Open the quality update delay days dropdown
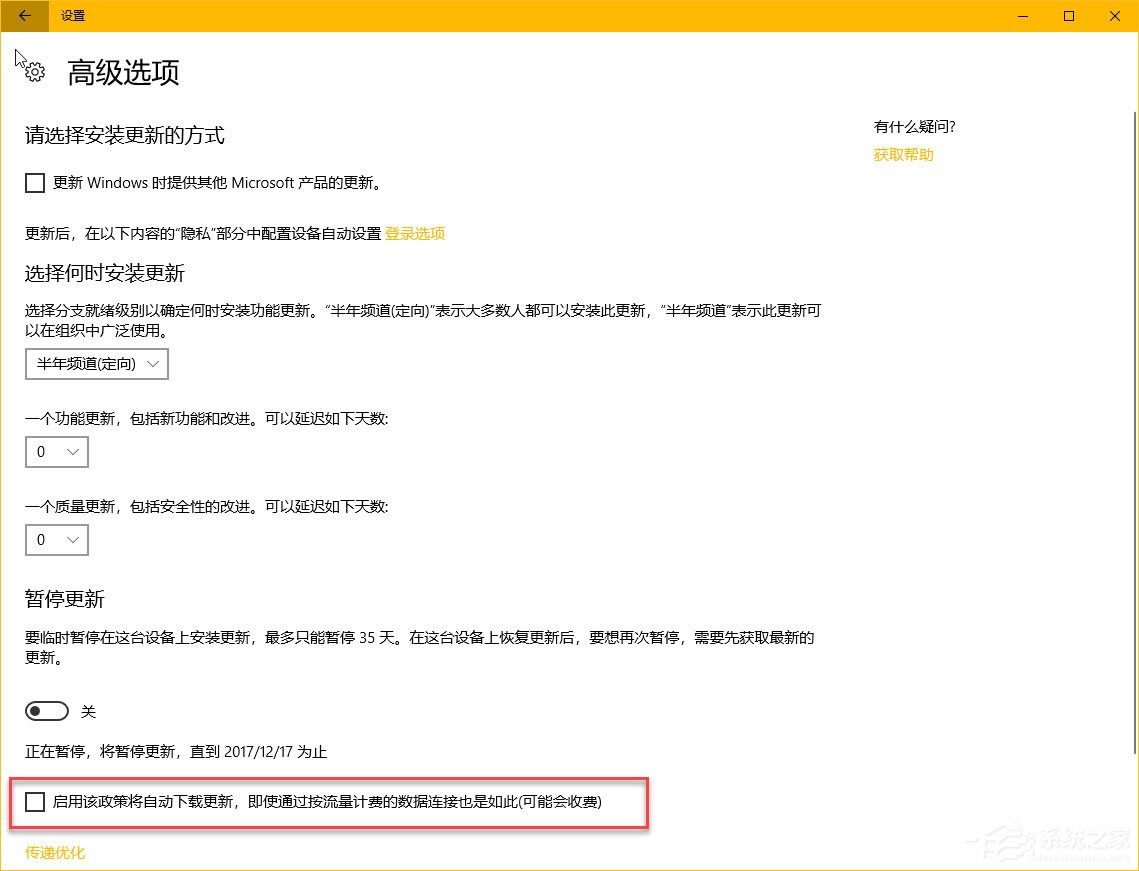Viewport: 1139px width, 871px height. pos(56,539)
